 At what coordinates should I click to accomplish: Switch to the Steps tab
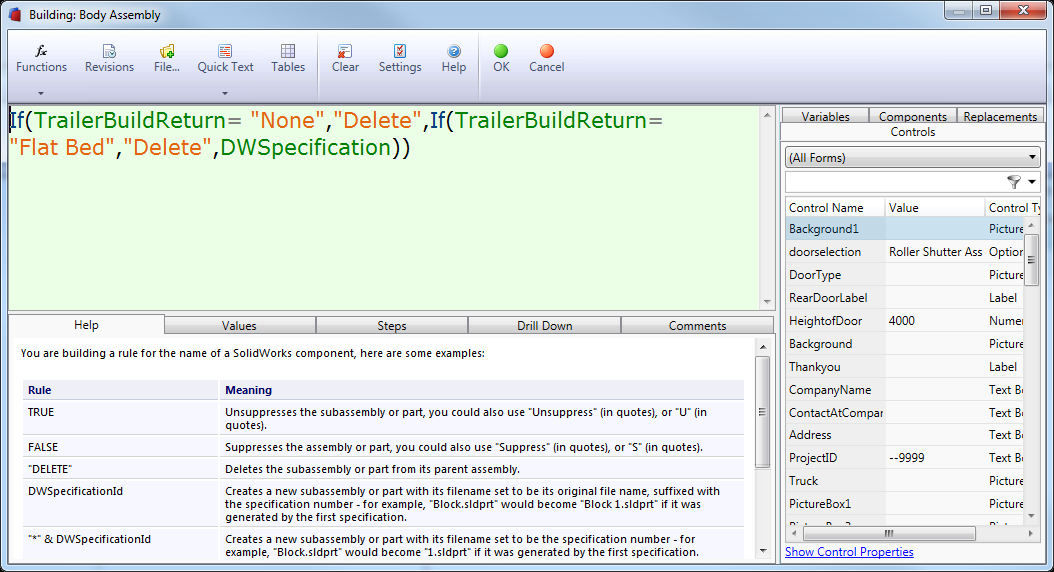pyautogui.click(x=391, y=325)
